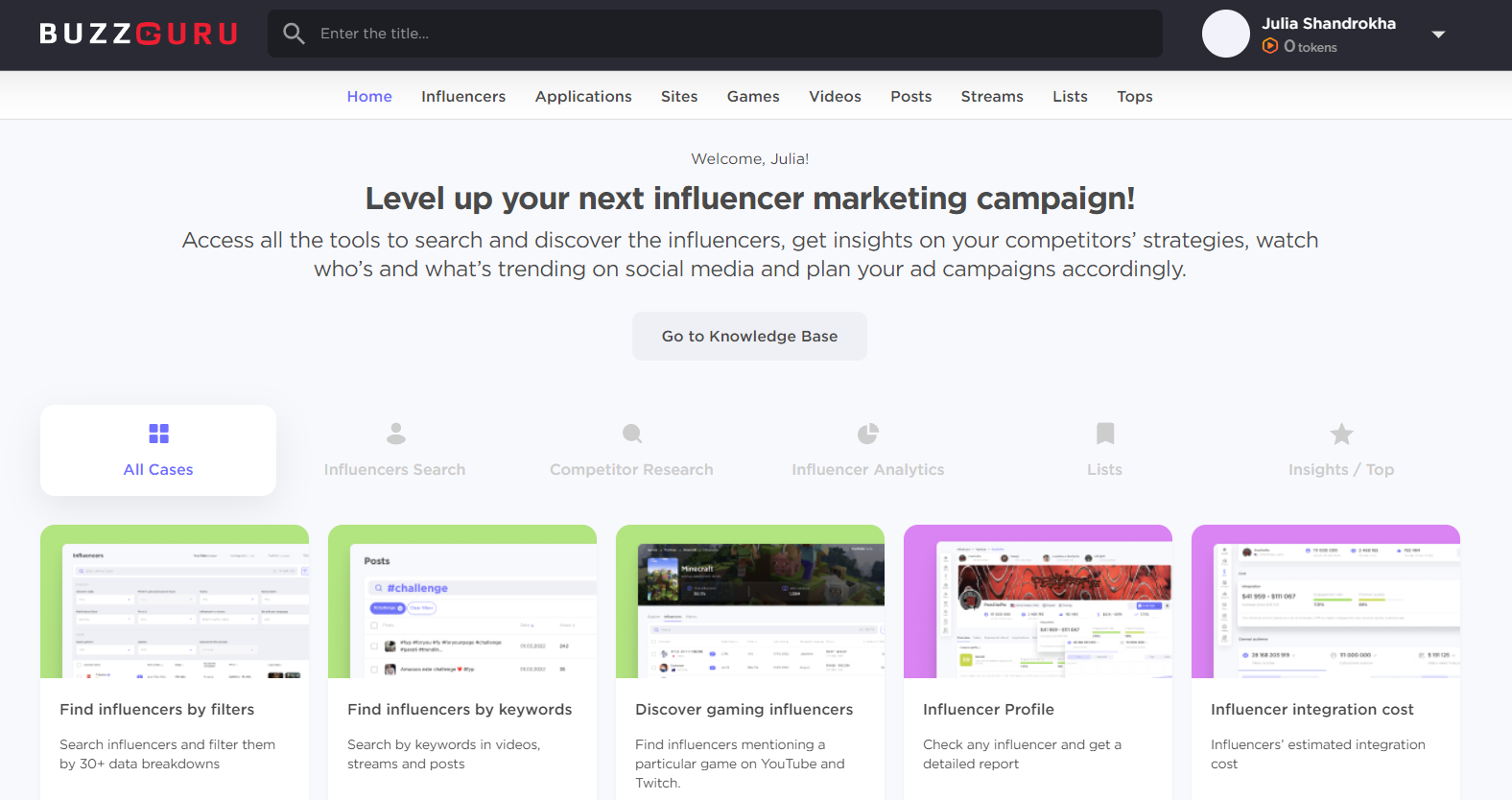Click 'Influencers' estimated integration cost' description
Viewport: 1512px width, 800px height.
click(1318, 754)
